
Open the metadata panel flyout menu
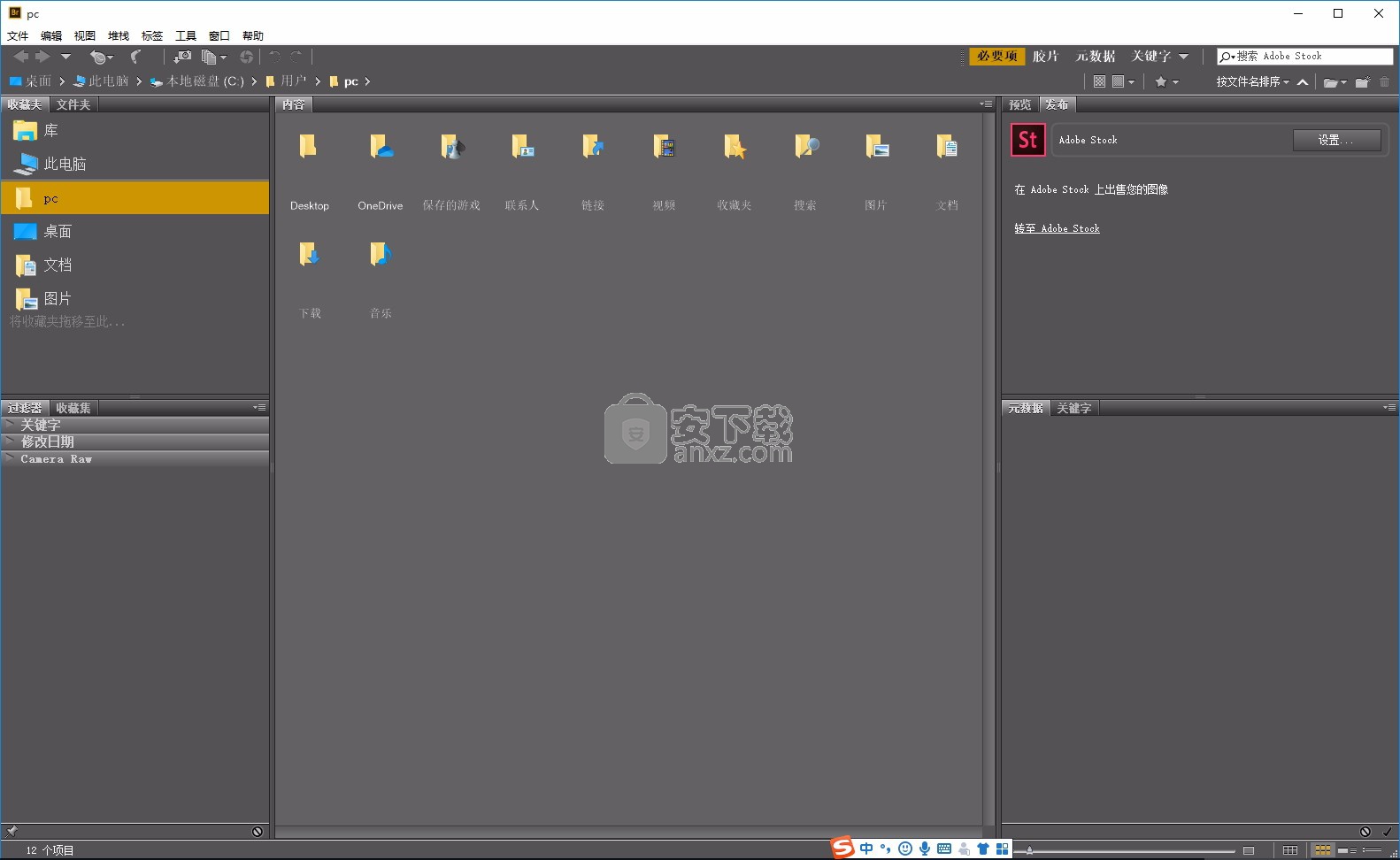click(x=1389, y=408)
